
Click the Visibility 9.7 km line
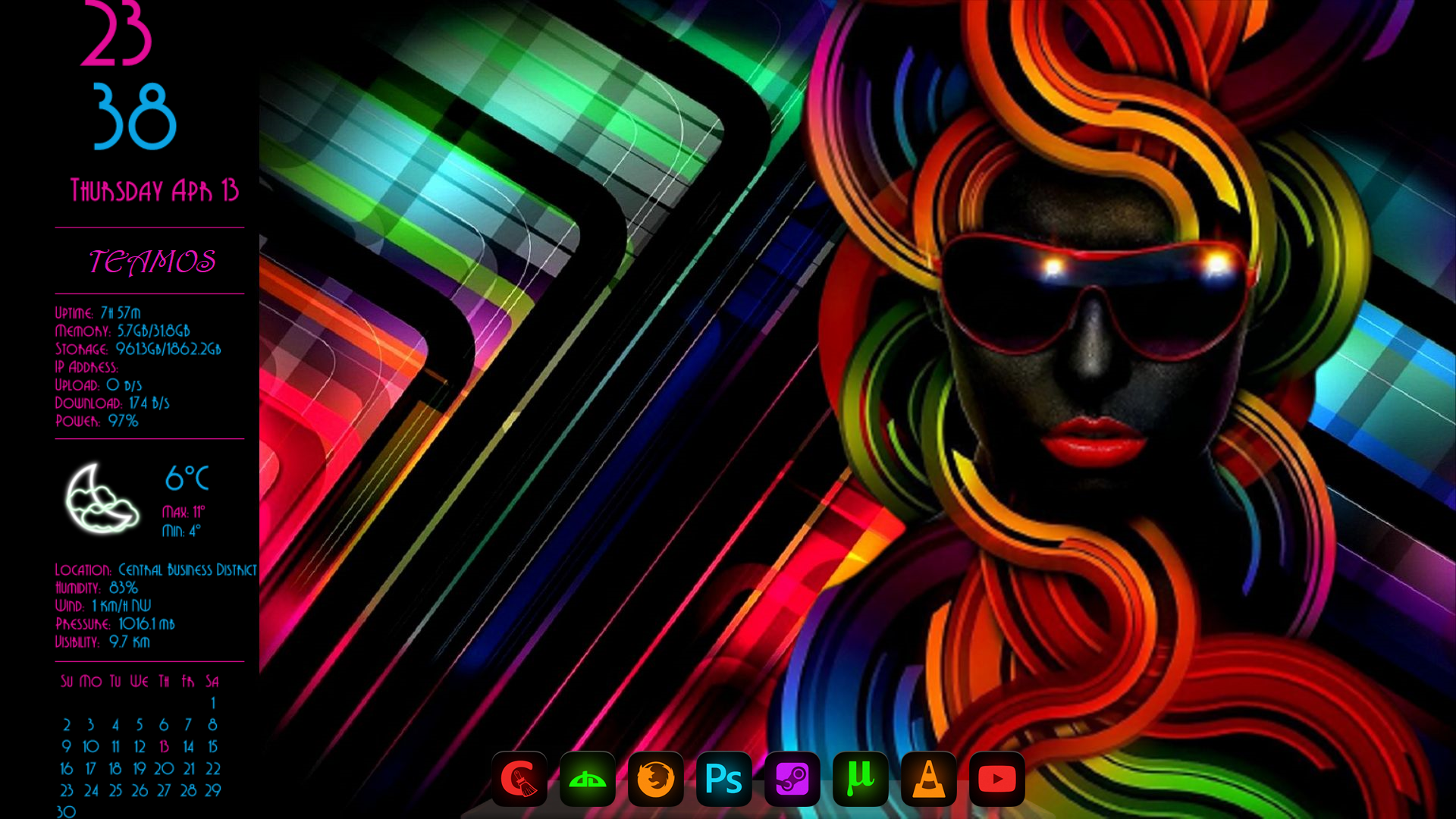[x=102, y=642]
